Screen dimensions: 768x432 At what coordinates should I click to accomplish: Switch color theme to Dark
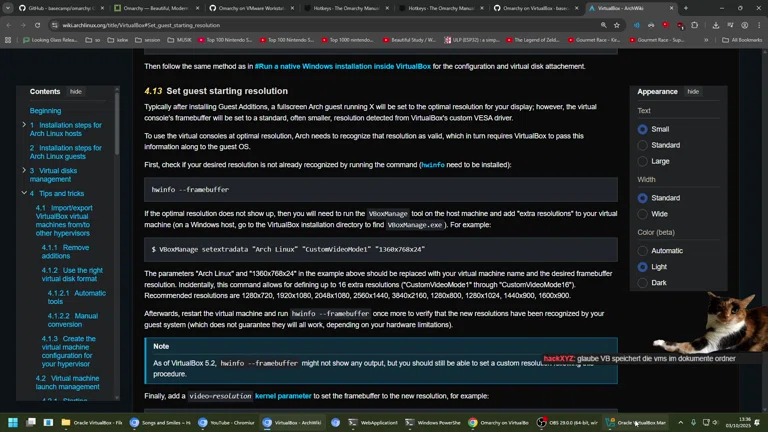(643, 283)
